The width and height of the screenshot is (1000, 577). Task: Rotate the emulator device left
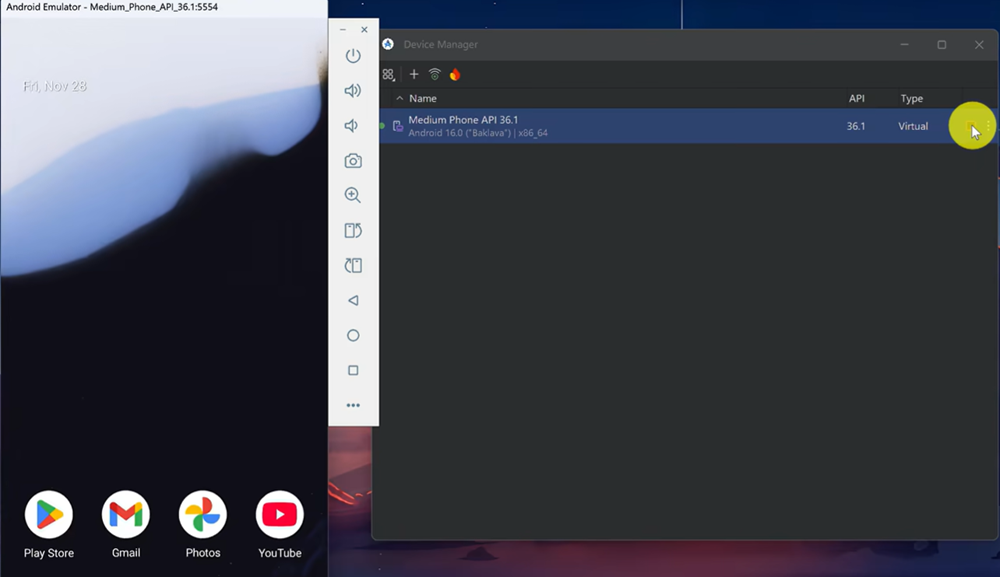[353, 231]
